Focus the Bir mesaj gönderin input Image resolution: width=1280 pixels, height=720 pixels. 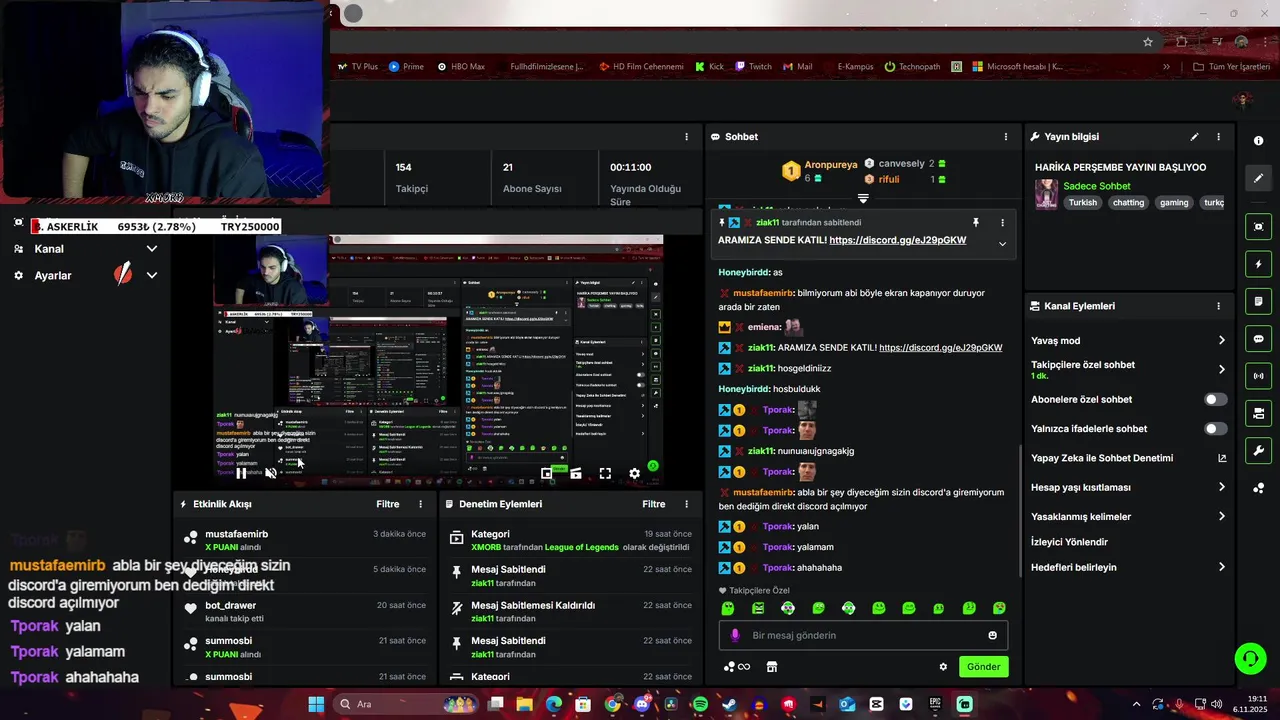pyautogui.click(x=863, y=635)
